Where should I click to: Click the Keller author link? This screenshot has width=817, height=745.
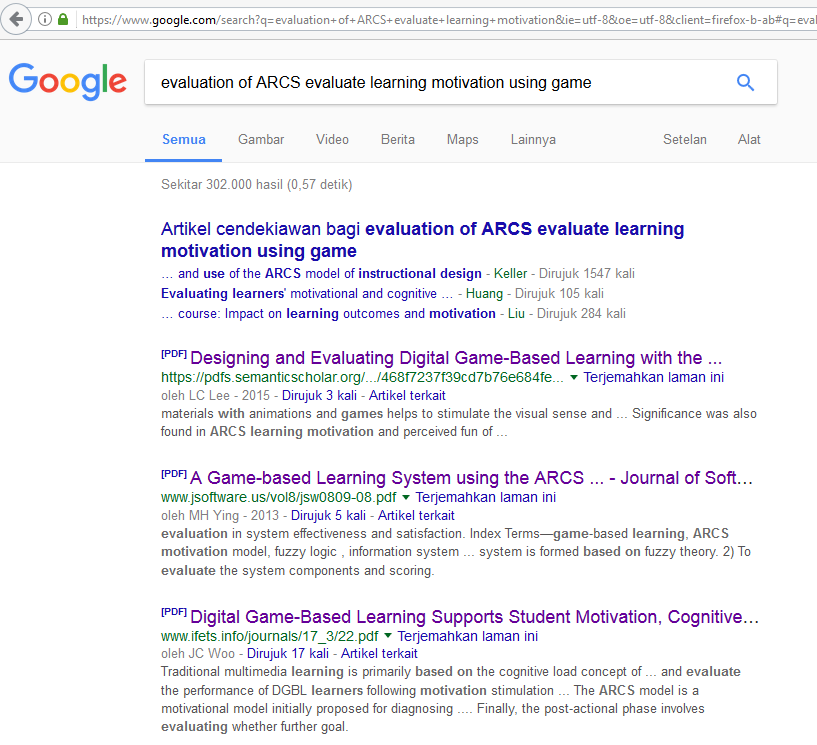coord(510,274)
